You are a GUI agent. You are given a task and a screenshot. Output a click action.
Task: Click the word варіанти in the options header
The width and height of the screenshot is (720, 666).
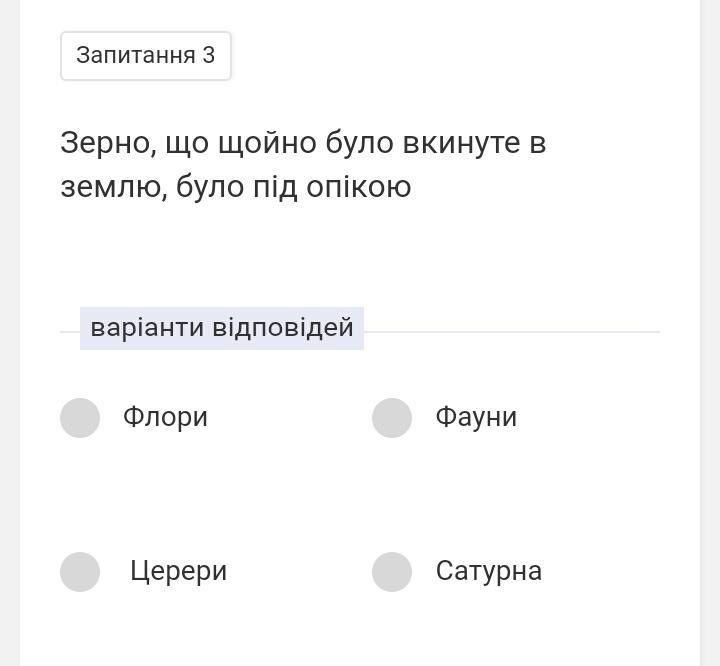(147, 328)
